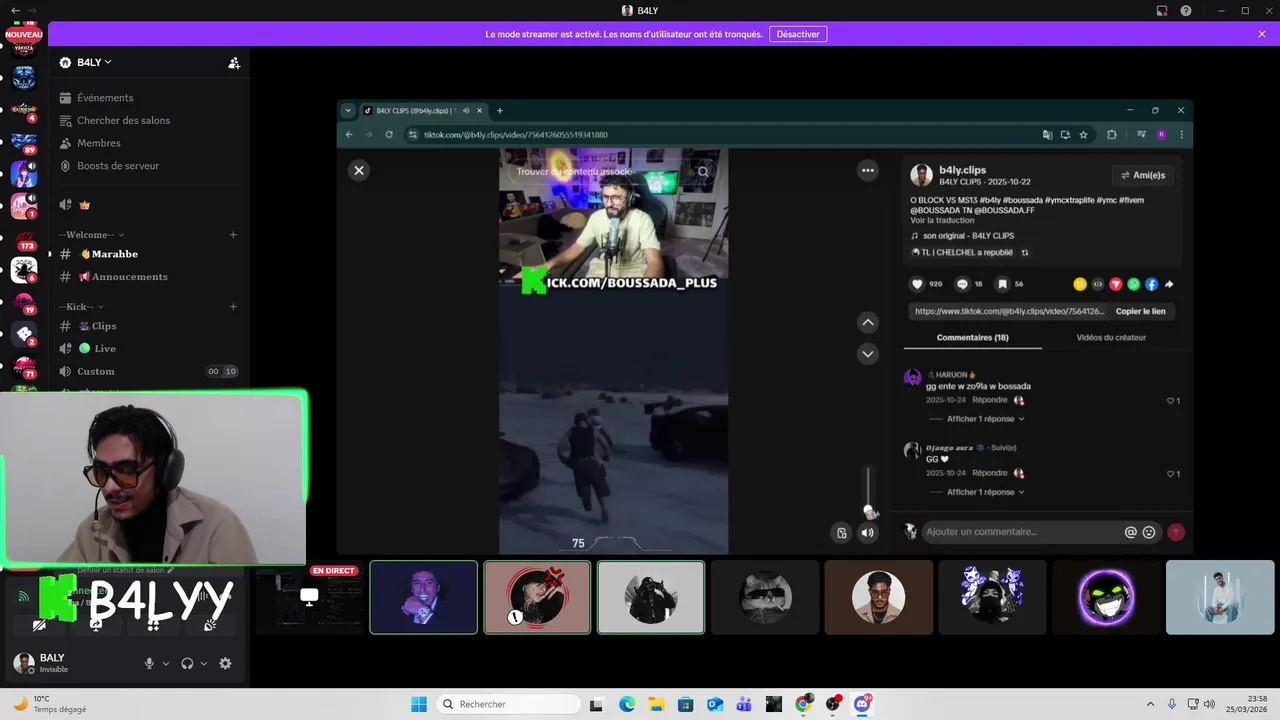This screenshot has height=720, width=1280.
Task: Deactivate streamer mode with Désactiver button
Action: [x=798, y=34]
